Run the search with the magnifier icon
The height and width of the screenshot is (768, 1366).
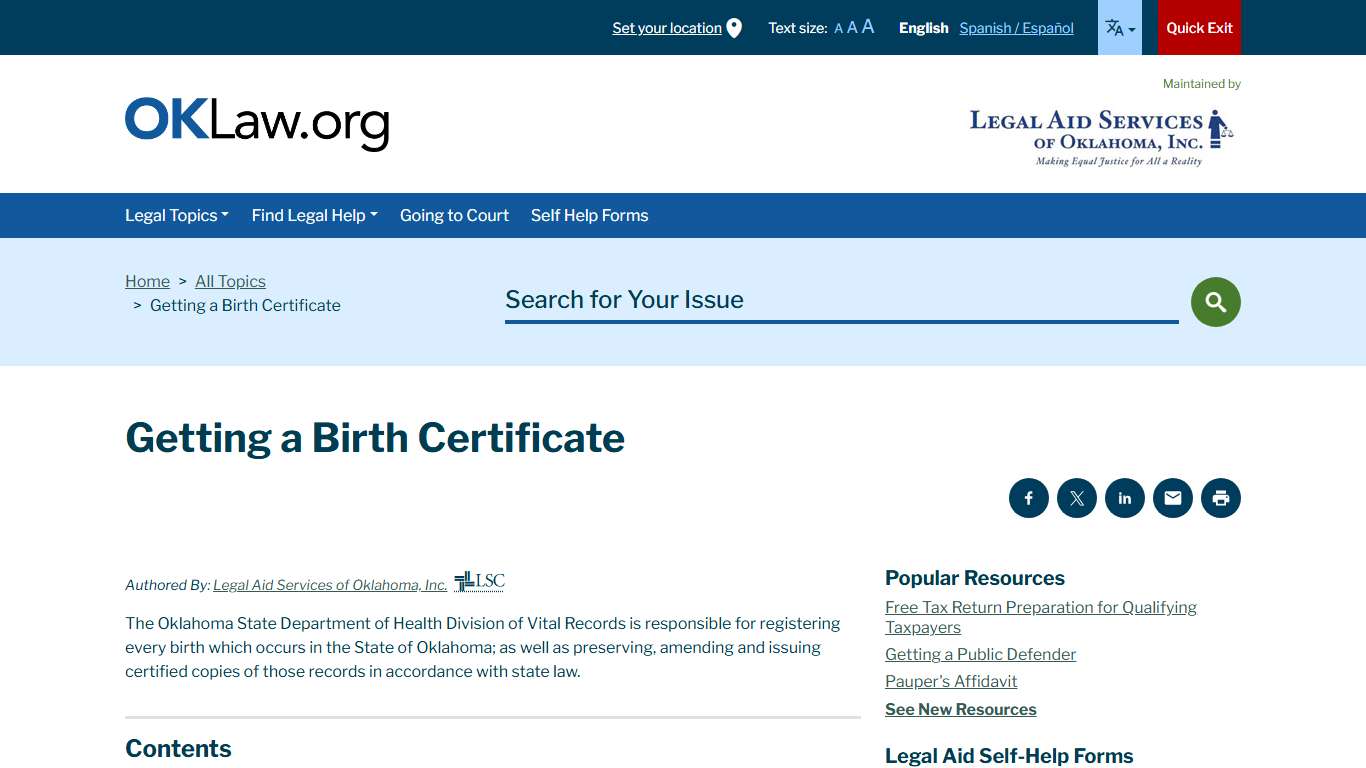pos(1215,301)
